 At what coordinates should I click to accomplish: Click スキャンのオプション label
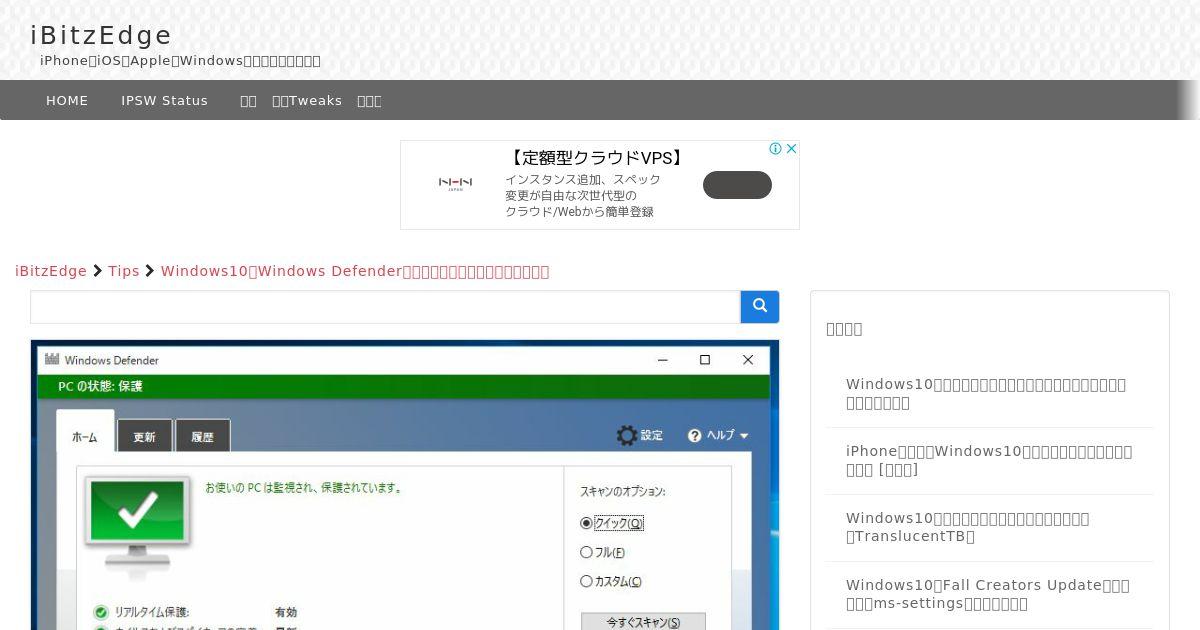623,492
